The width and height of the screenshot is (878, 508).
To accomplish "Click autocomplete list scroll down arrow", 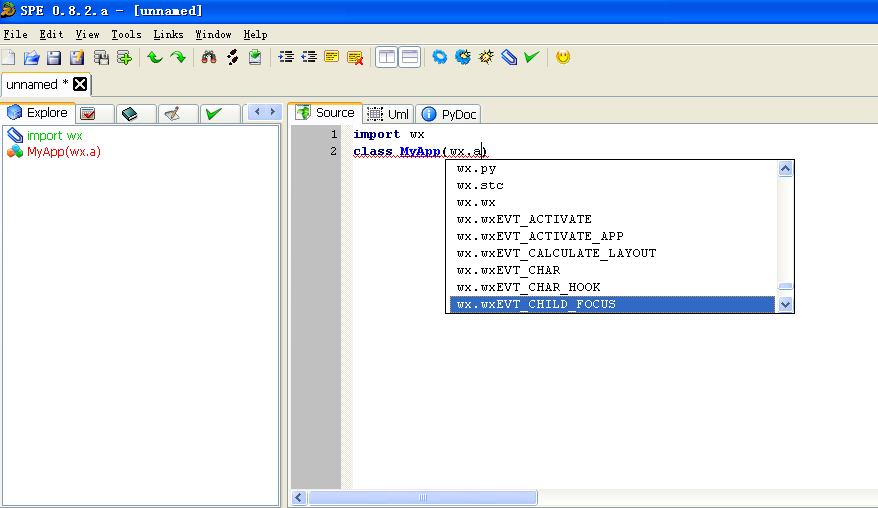I will coord(786,305).
